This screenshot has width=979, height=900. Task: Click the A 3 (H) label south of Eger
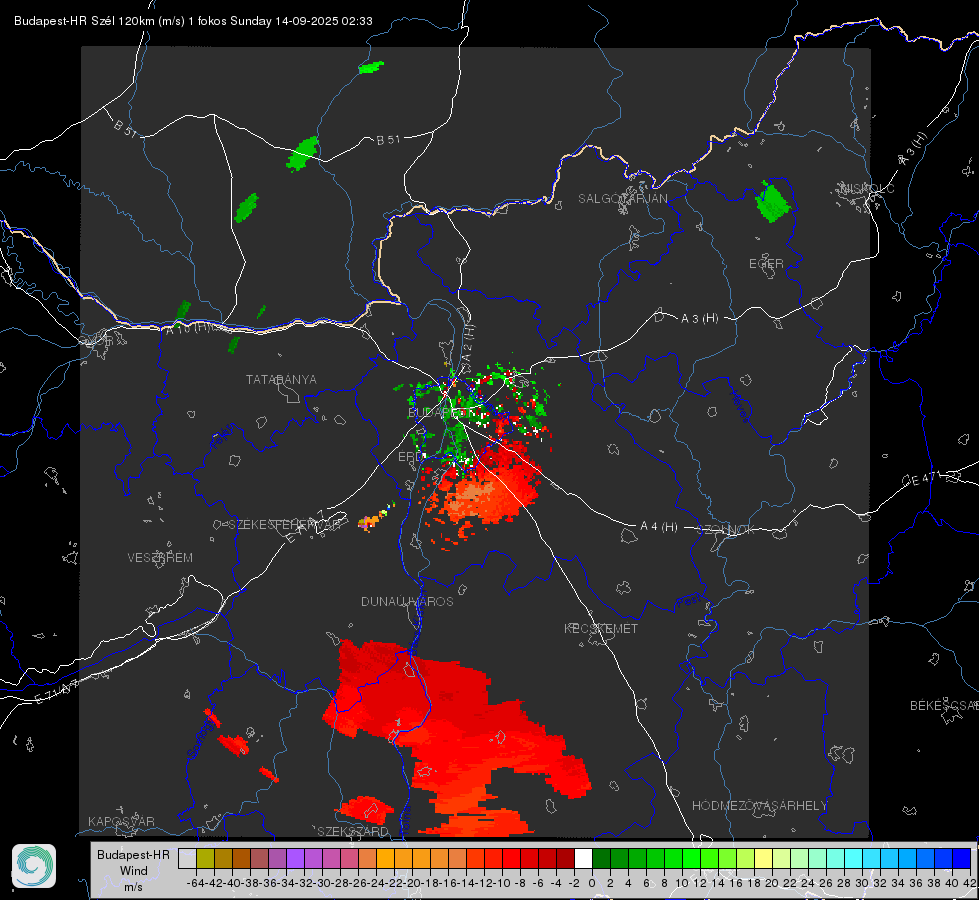699,319
